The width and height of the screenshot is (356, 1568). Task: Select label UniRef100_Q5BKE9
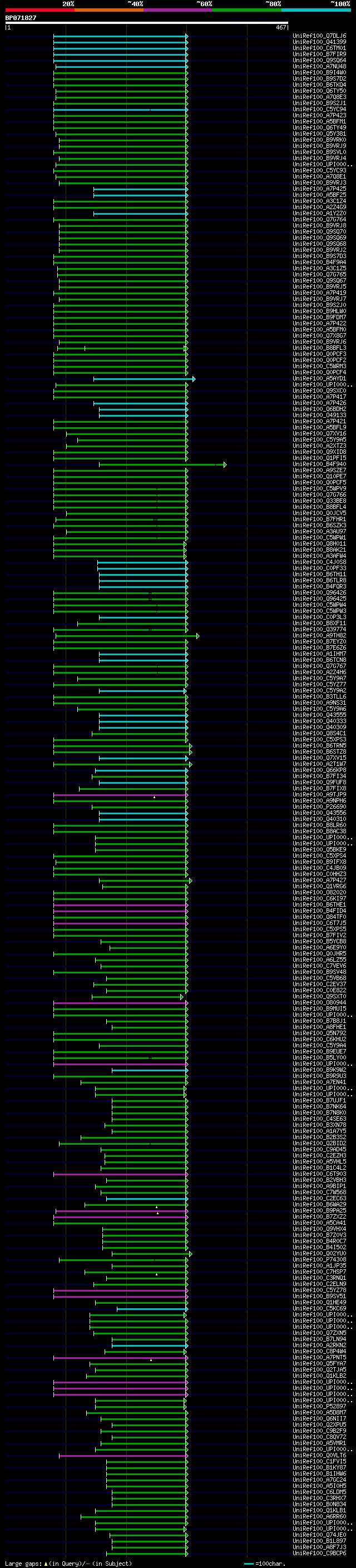pyautogui.click(x=319, y=850)
